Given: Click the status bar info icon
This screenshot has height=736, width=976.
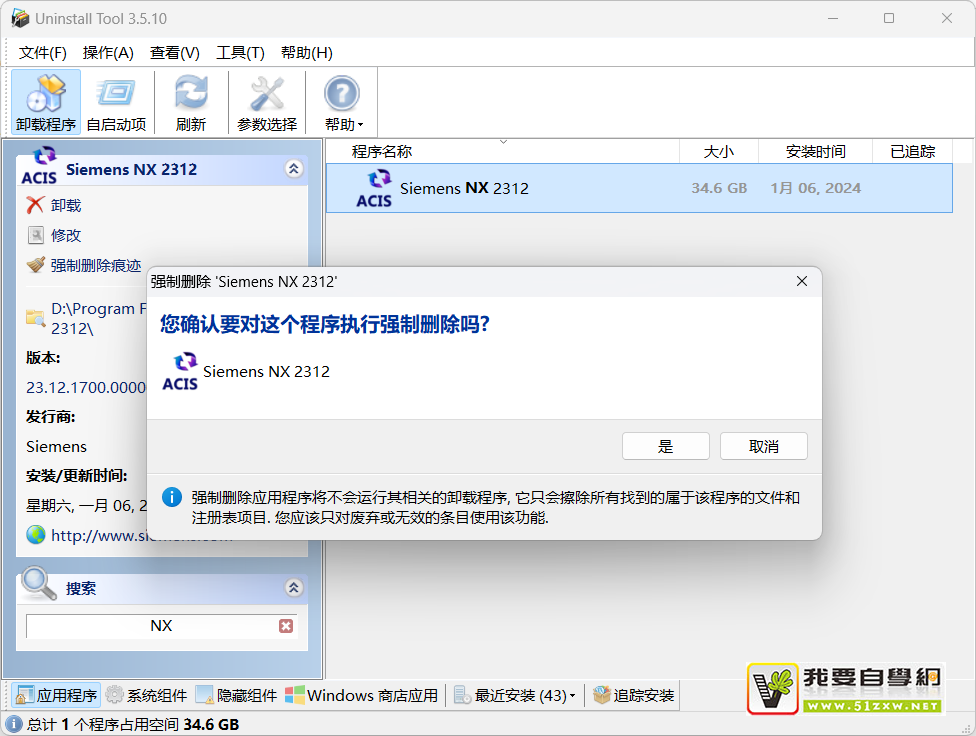Looking at the screenshot, I should tap(14, 724).
